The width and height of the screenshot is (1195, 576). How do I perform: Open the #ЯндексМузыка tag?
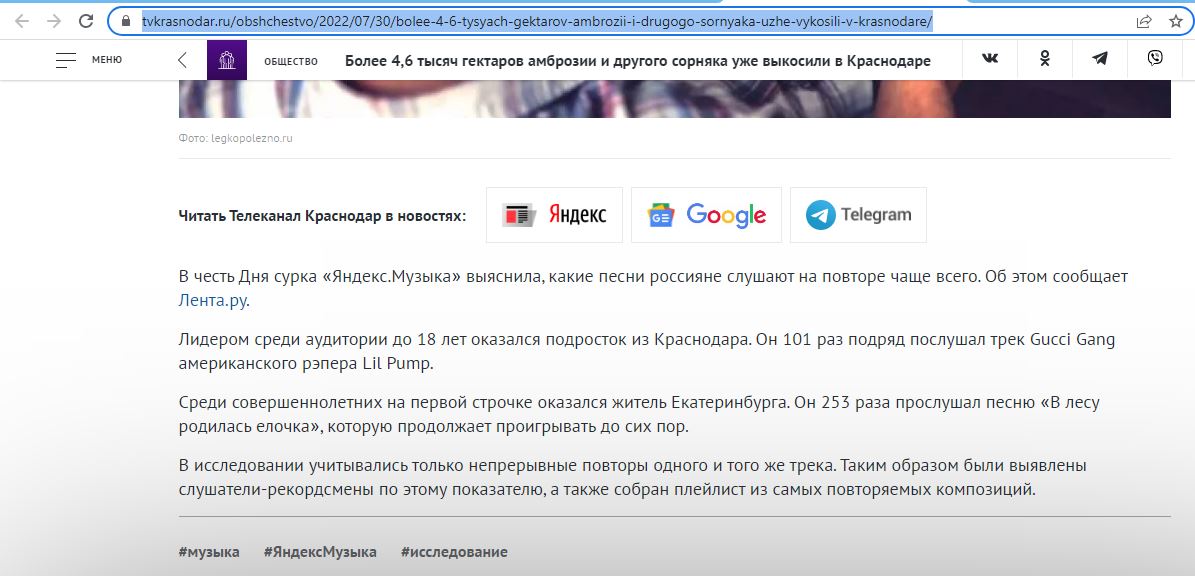(x=320, y=552)
